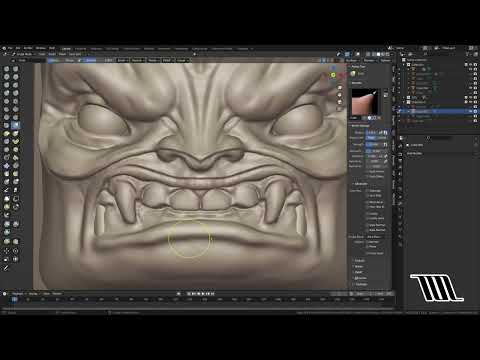Select the Annotate pencil tool
Image resolution: width=480 pixels, height=360 pixels.
(x=6, y=268)
